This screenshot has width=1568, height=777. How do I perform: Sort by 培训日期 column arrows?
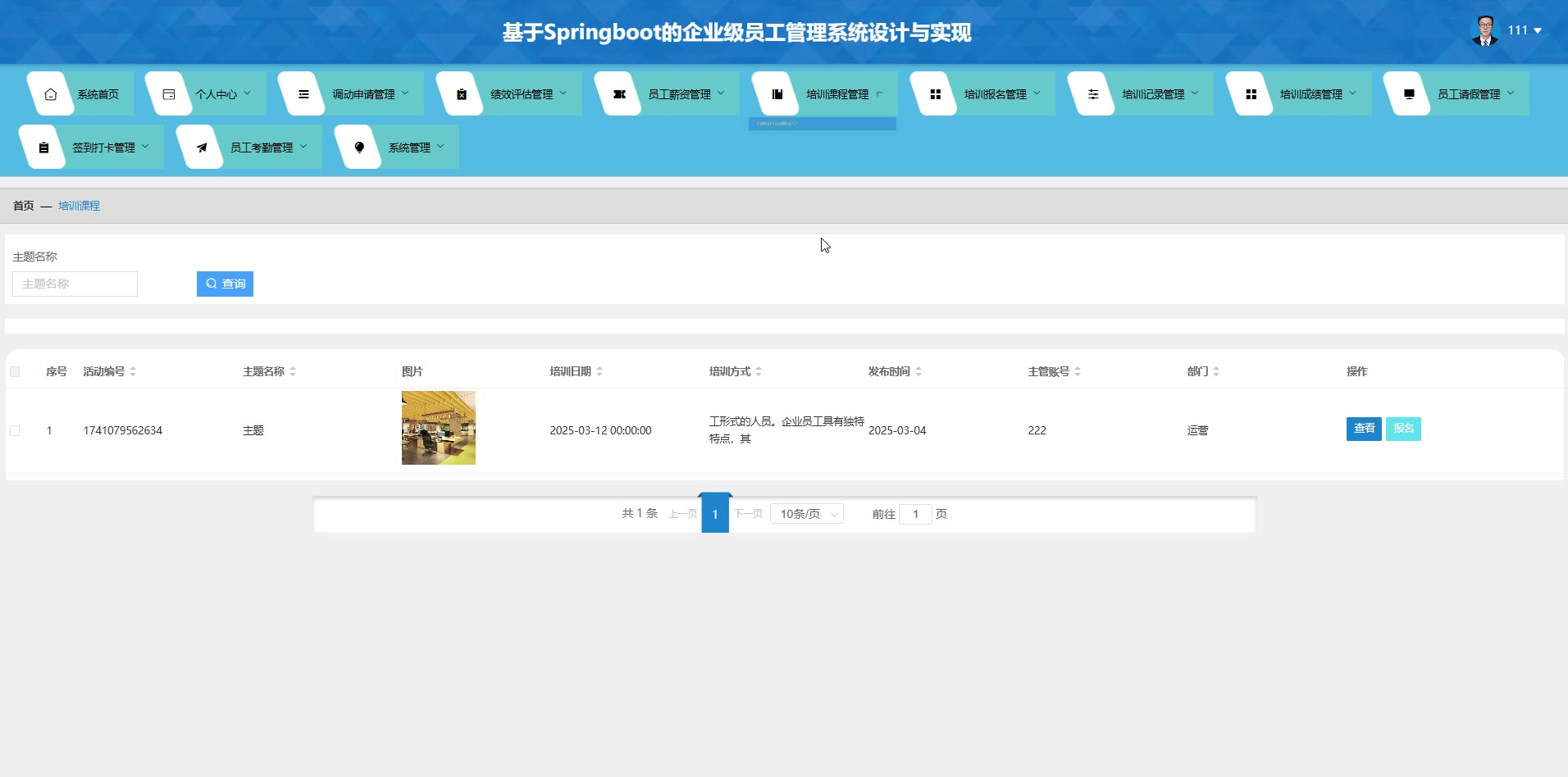(x=599, y=372)
